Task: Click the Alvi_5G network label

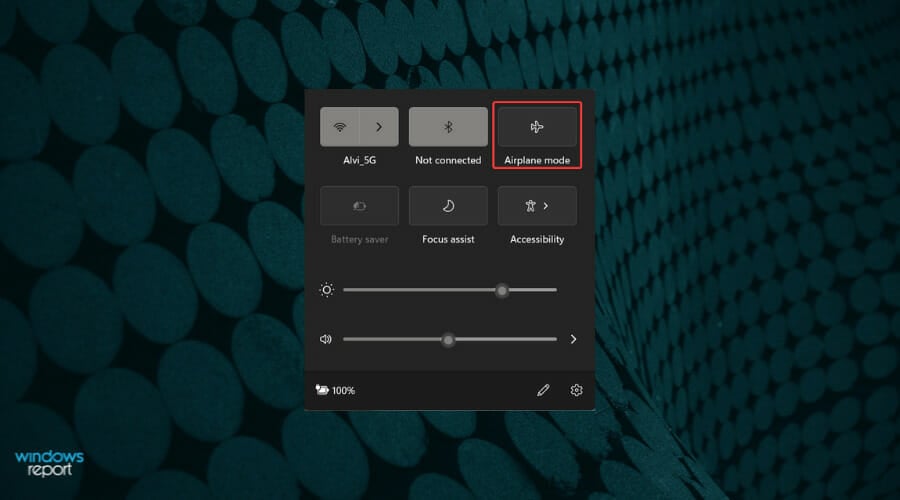Action: (x=359, y=160)
